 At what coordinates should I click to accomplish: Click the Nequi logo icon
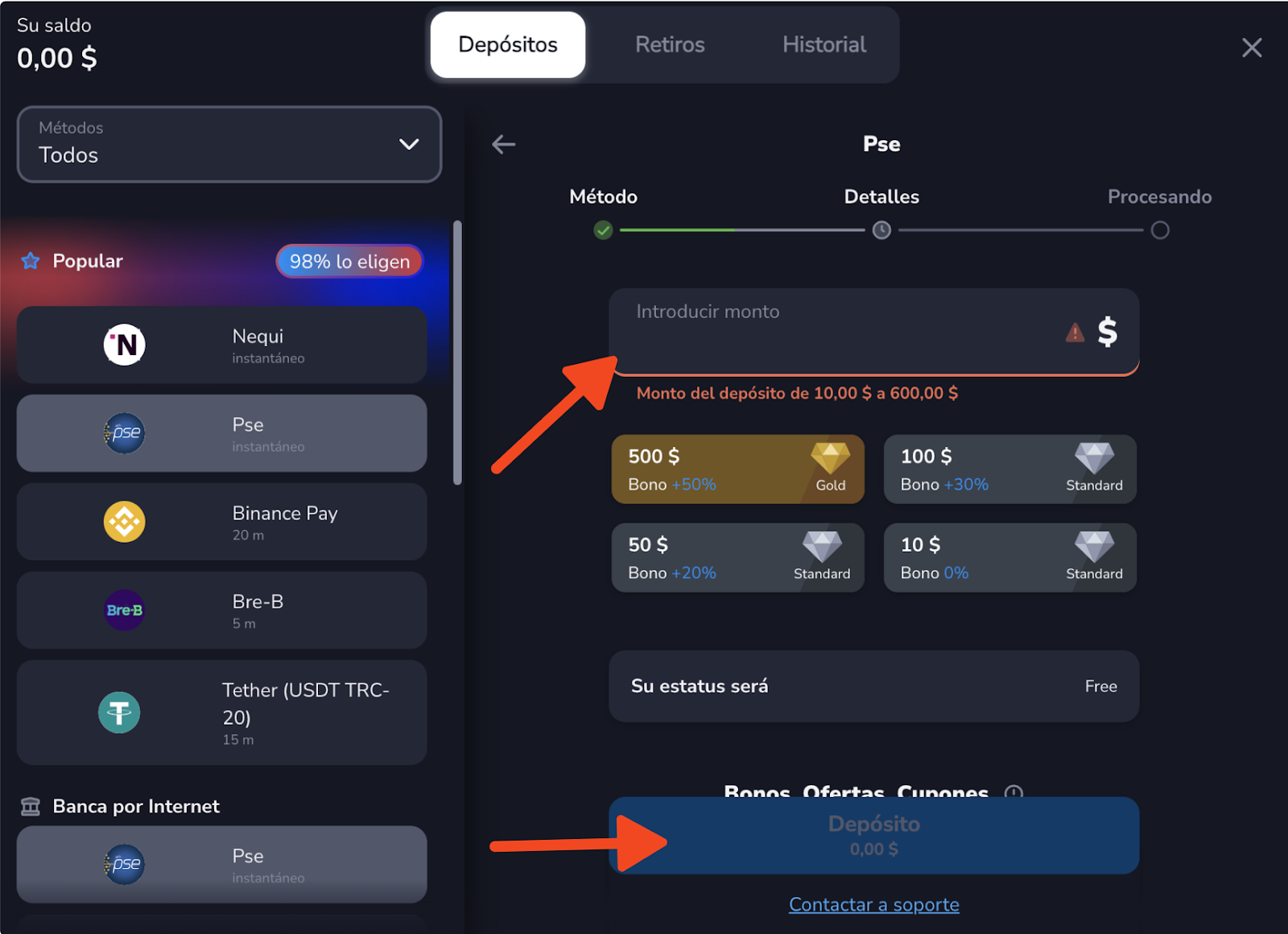point(124,345)
